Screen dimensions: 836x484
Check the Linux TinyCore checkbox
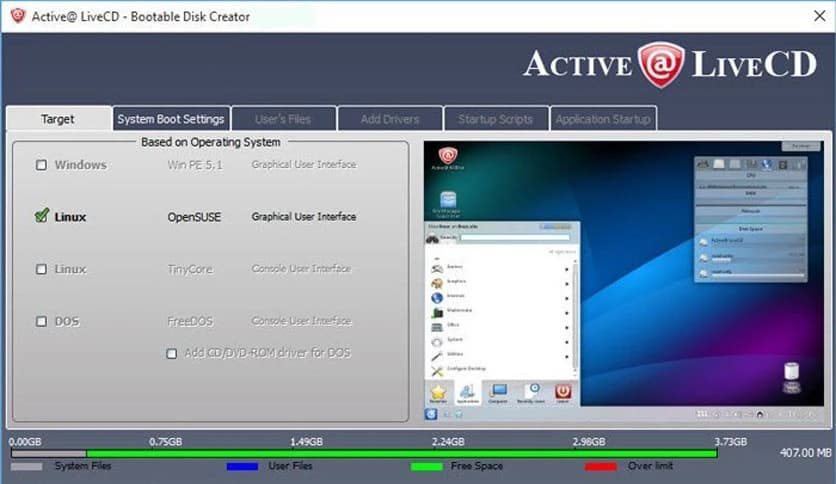[41, 269]
